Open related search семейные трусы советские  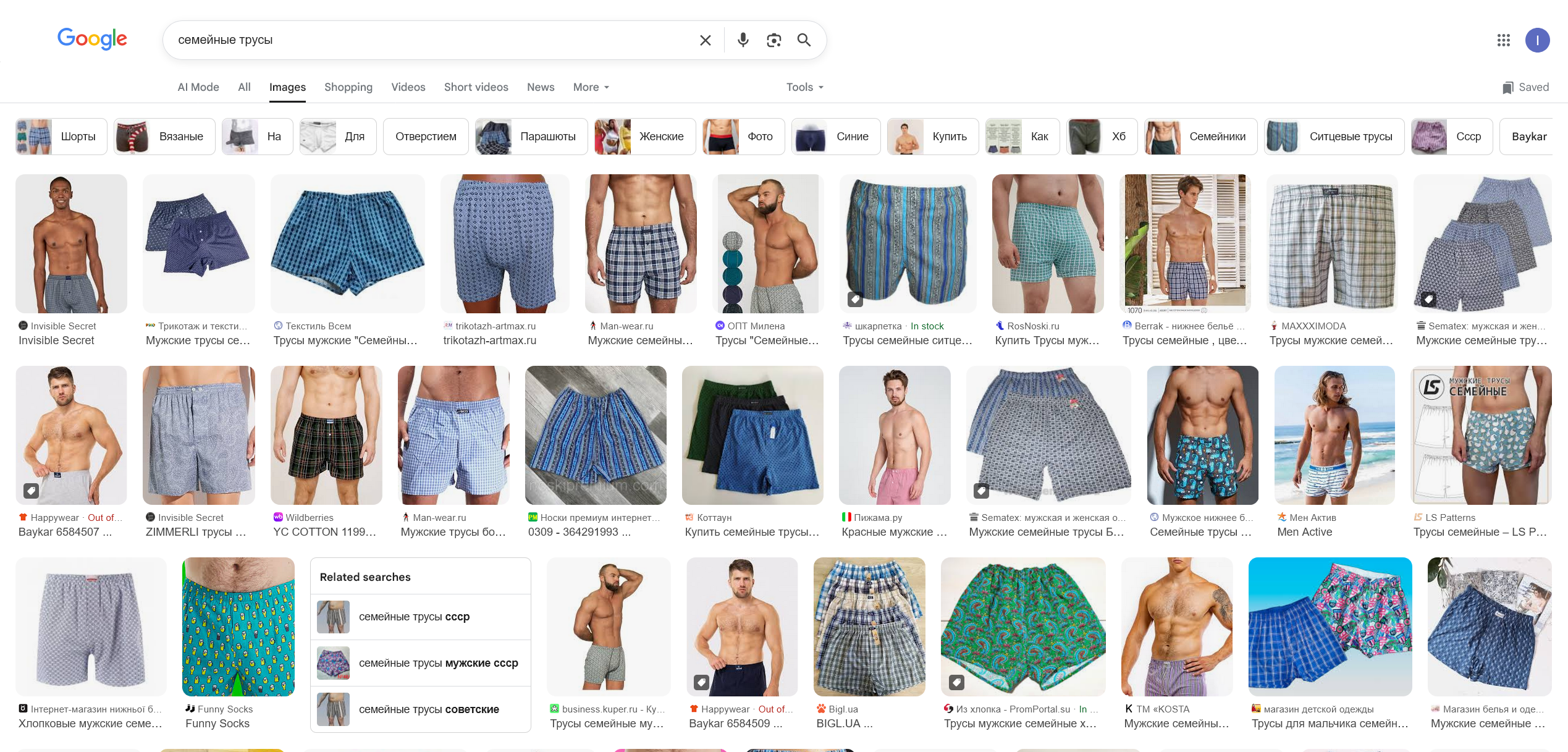[x=421, y=709]
